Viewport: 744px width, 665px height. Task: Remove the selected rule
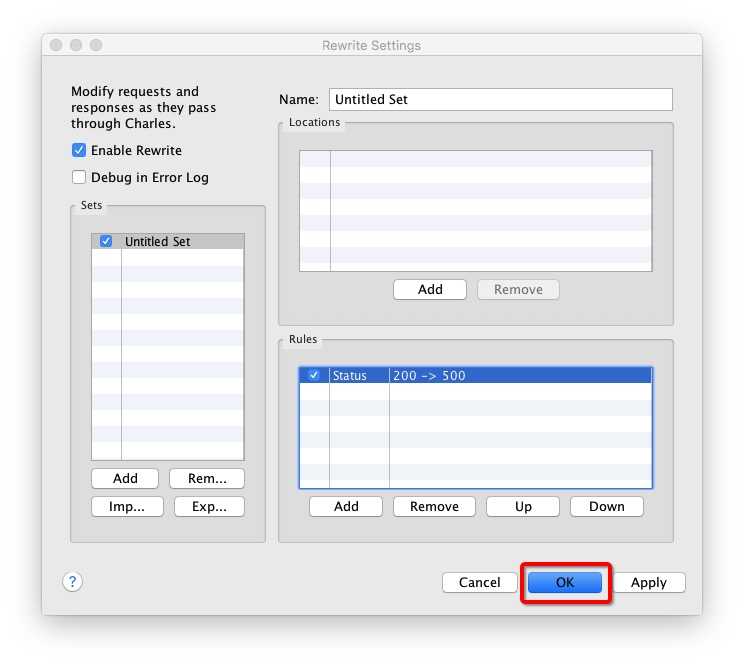click(x=434, y=506)
